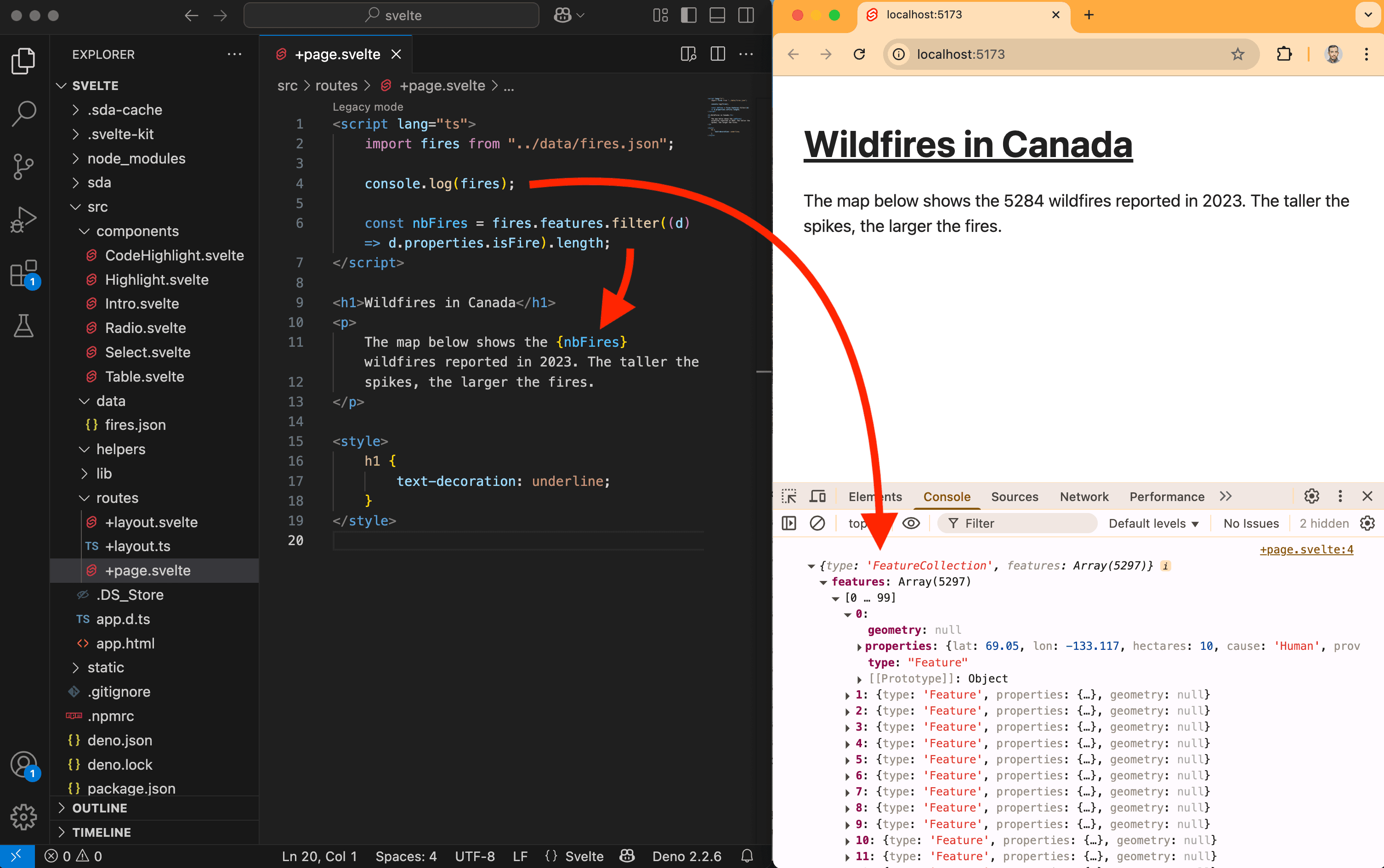This screenshot has height=868, width=1384.
Task: Activate DevTools inspect element picker
Action: 789,496
